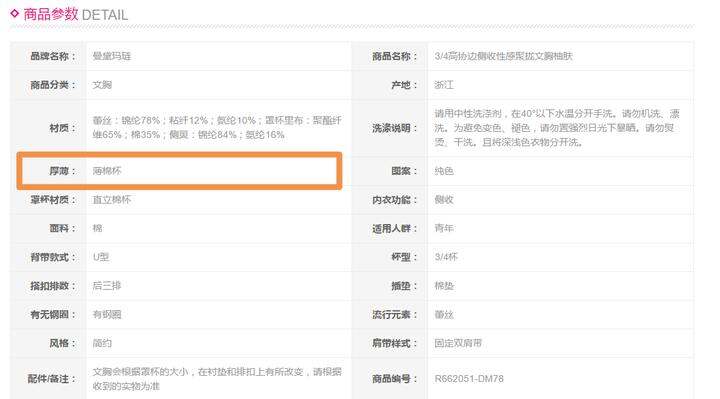This screenshot has width=720, height=399.
Task: Select the 棉 value beside 面料
Action: (97, 228)
